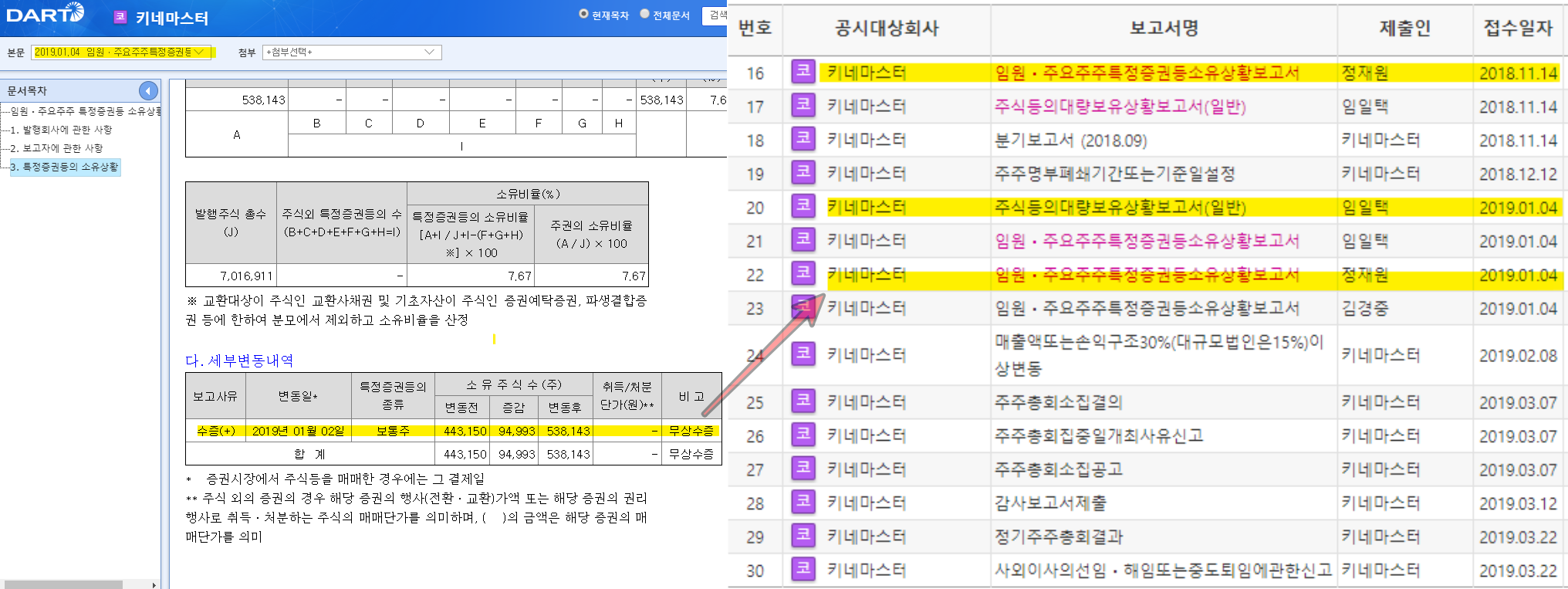Screen dimensions: 1568x589
Task: Open row 22 ownership report by 정재원 2019.01.04
Action: point(1147,274)
